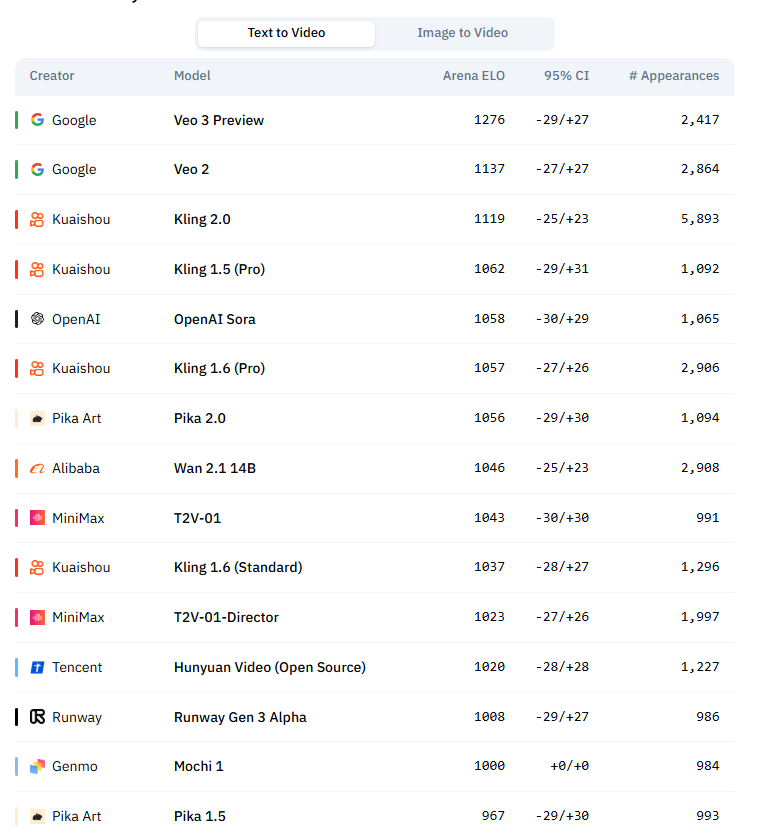Viewport: 761px width, 835px height.
Task: Click the Alibaba creator name
Action: coord(76,469)
